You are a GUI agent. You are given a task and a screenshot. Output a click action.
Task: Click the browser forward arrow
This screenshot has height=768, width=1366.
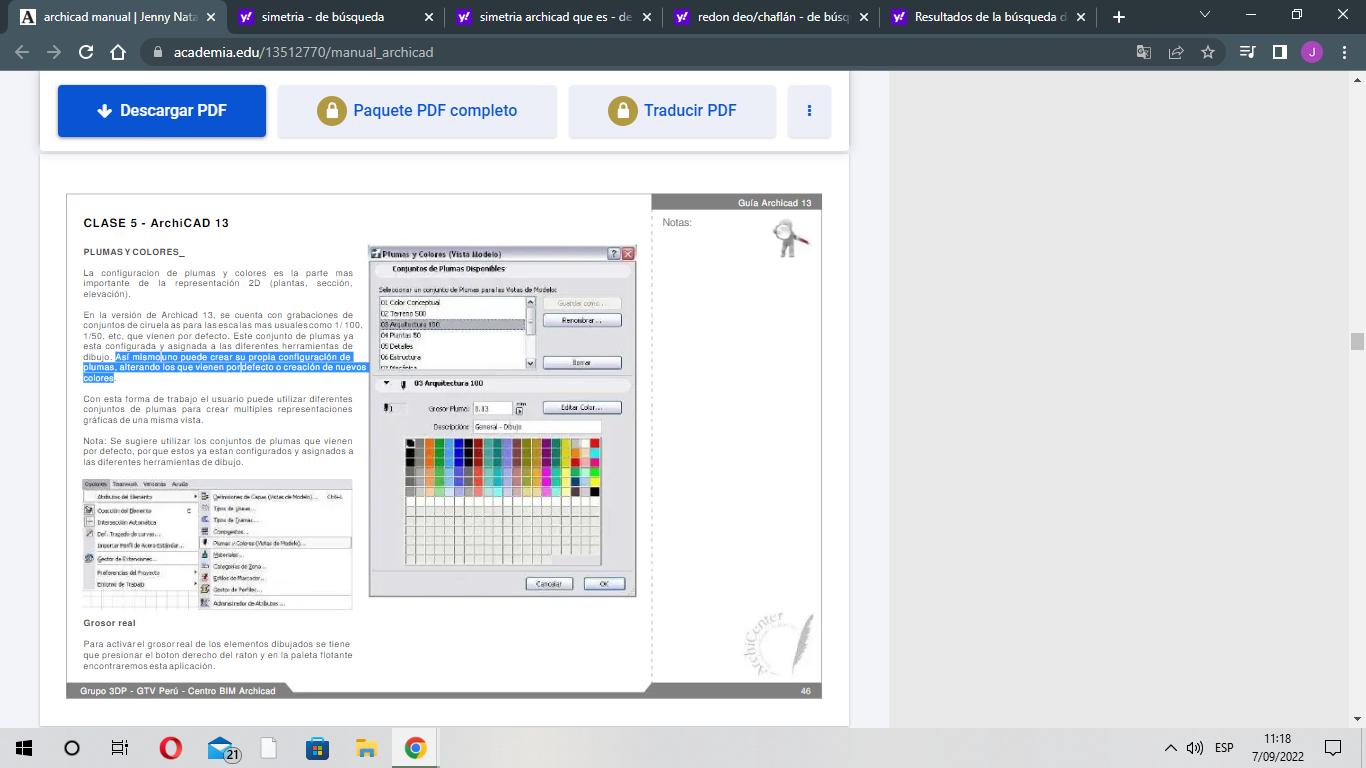tap(54, 52)
